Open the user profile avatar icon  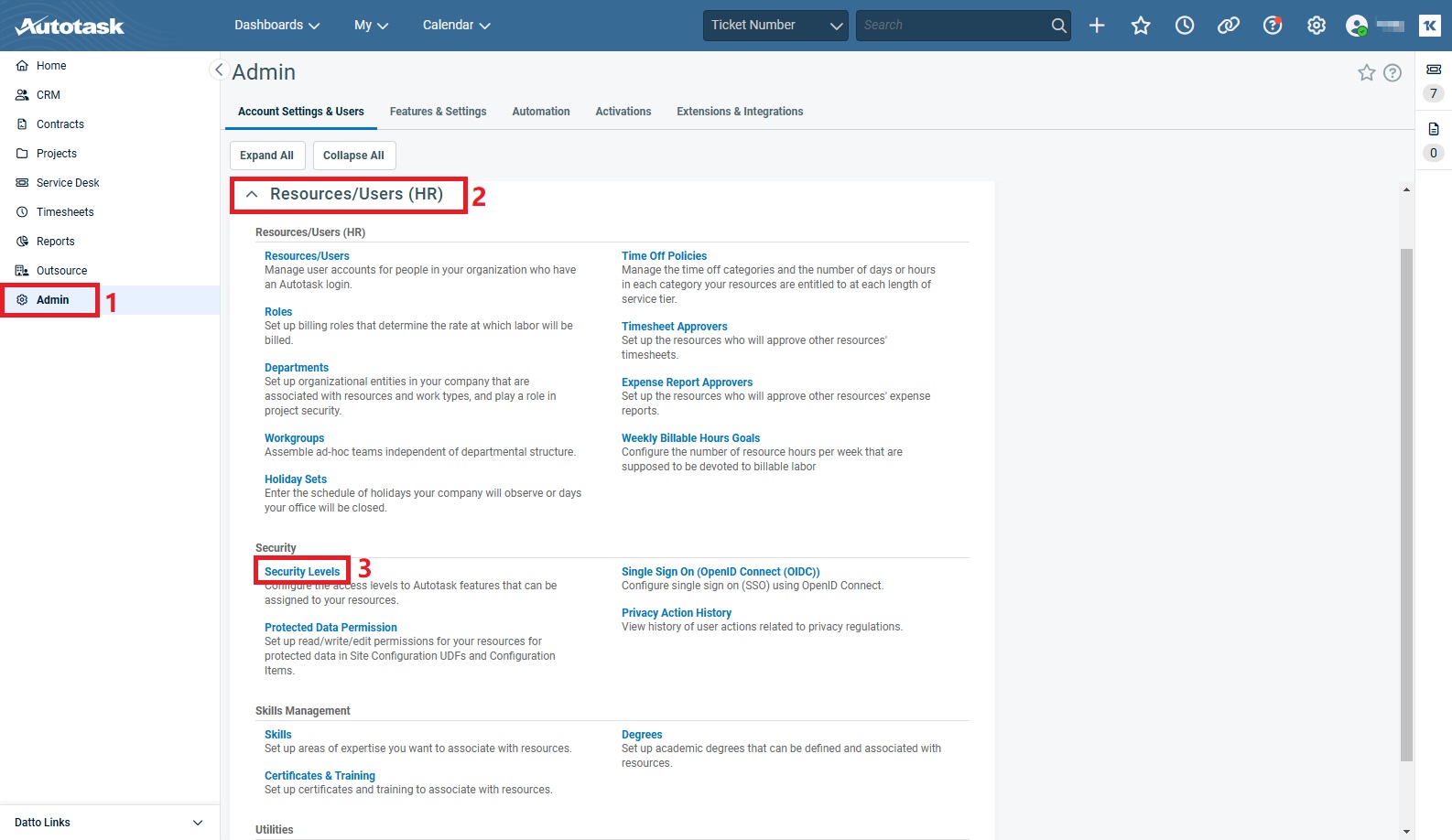tap(1357, 26)
